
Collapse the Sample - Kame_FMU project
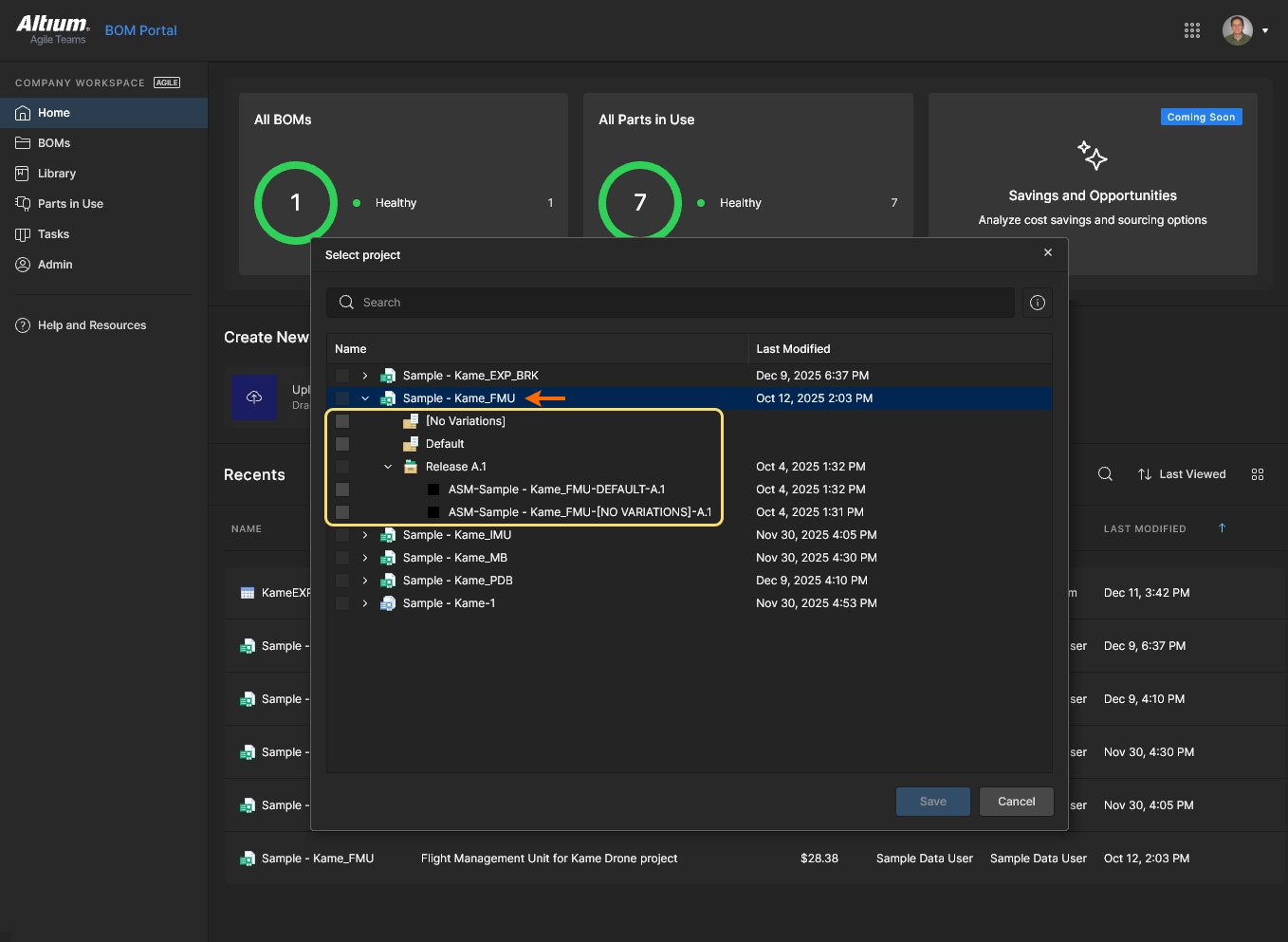pyautogui.click(x=365, y=398)
